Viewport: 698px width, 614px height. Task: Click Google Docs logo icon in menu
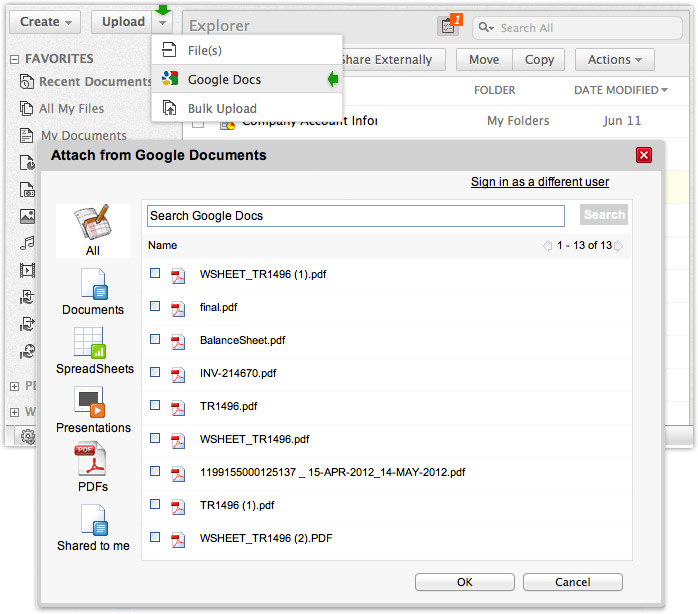[170, 78]
